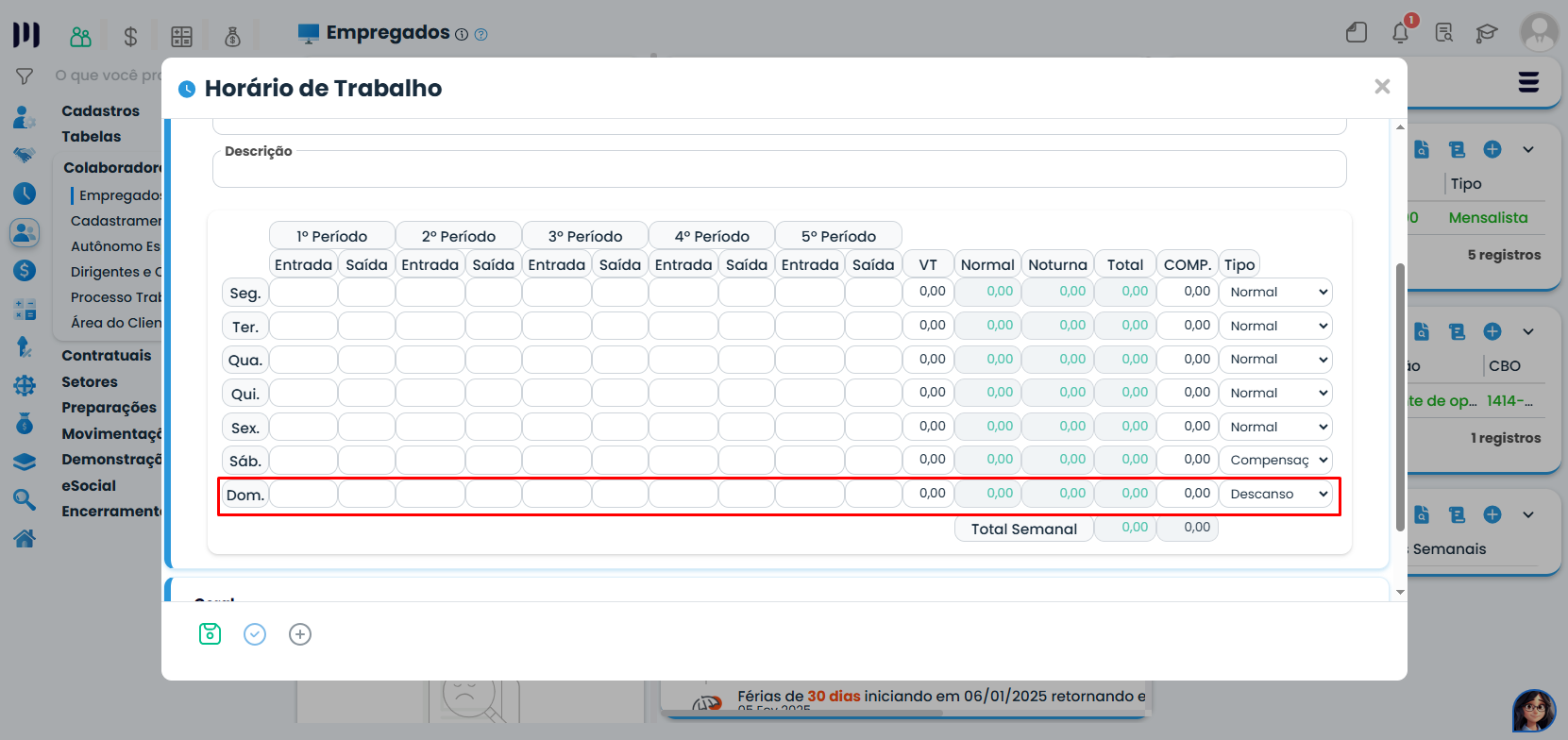Open Tipo dropdown for Dom. row
Viewport: 1568px width, 740px height.
(x=1275, y=495)
